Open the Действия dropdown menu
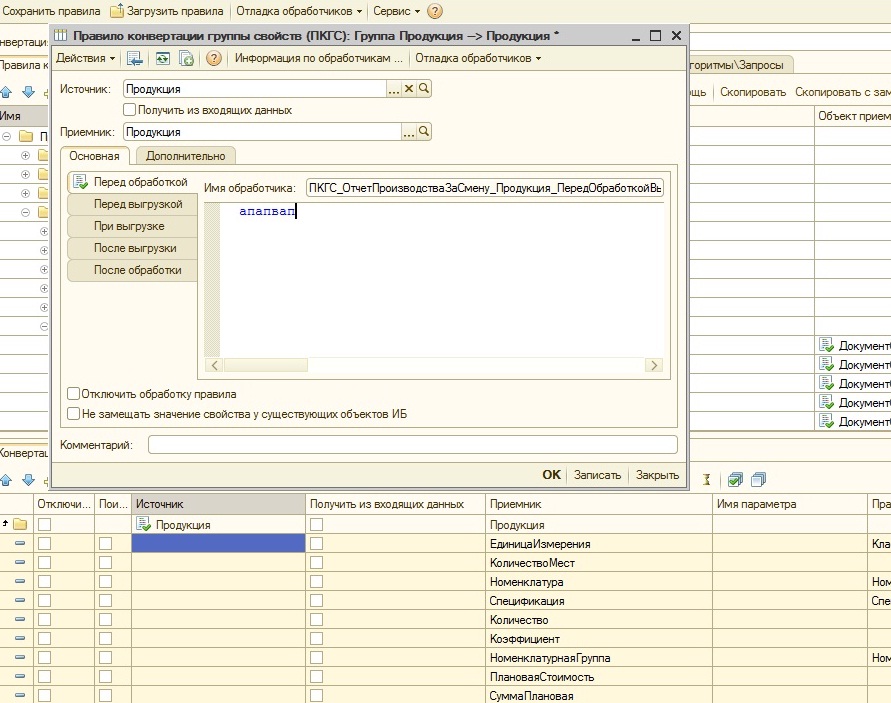The height and width of the screenshot is (703, 891). 86,59
